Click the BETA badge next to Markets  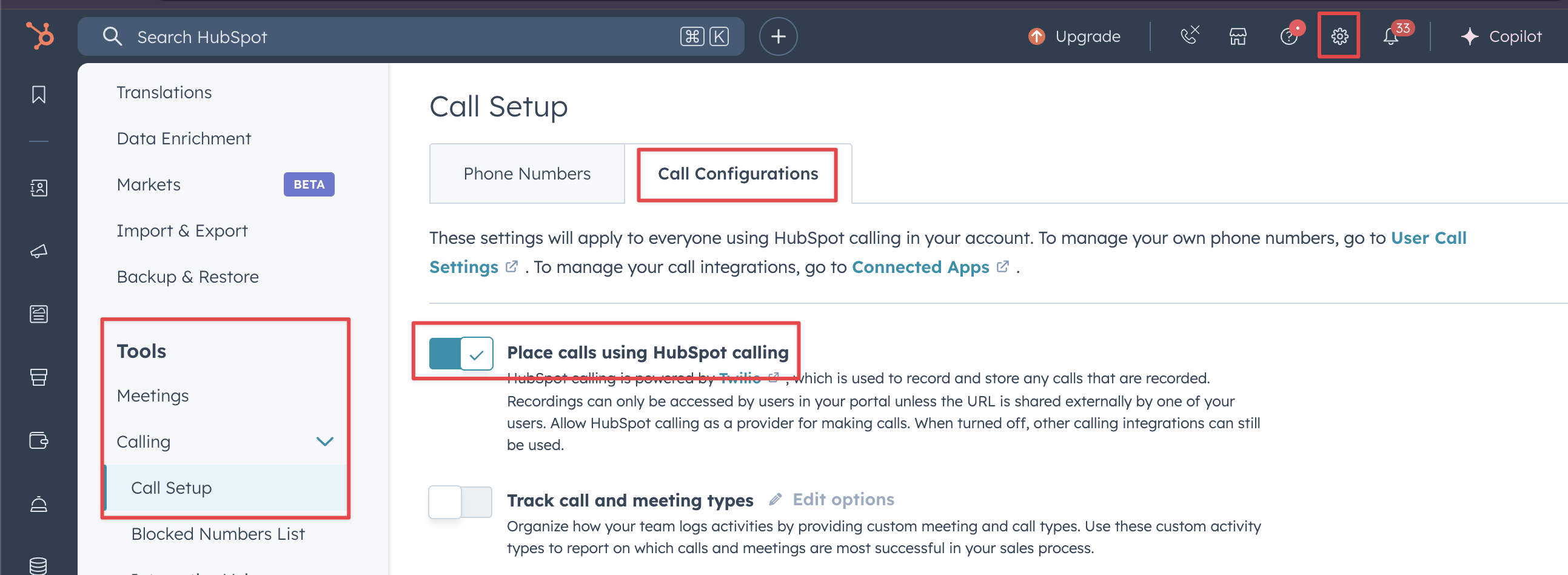click(309, 184)
